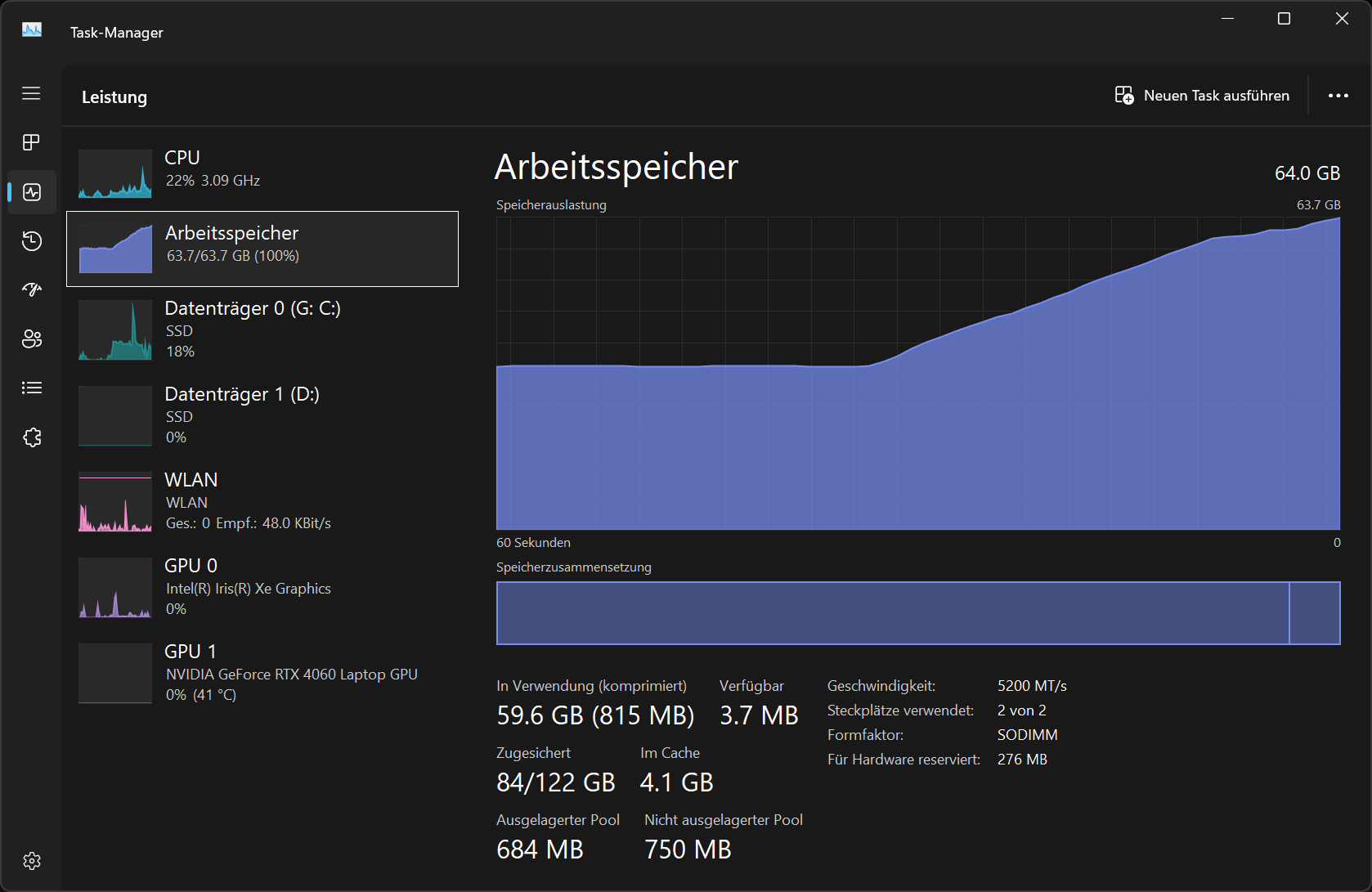
Task: Select Datenträger 0 (G: C:) entry
Action: click(262, 329)
